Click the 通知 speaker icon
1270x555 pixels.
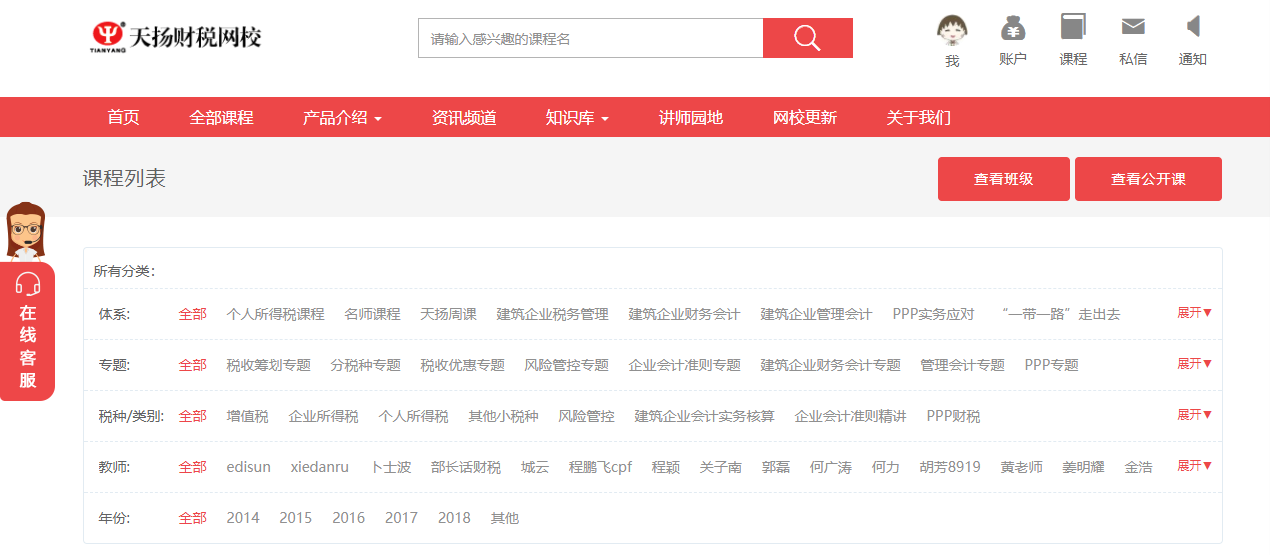point(1192,27)
